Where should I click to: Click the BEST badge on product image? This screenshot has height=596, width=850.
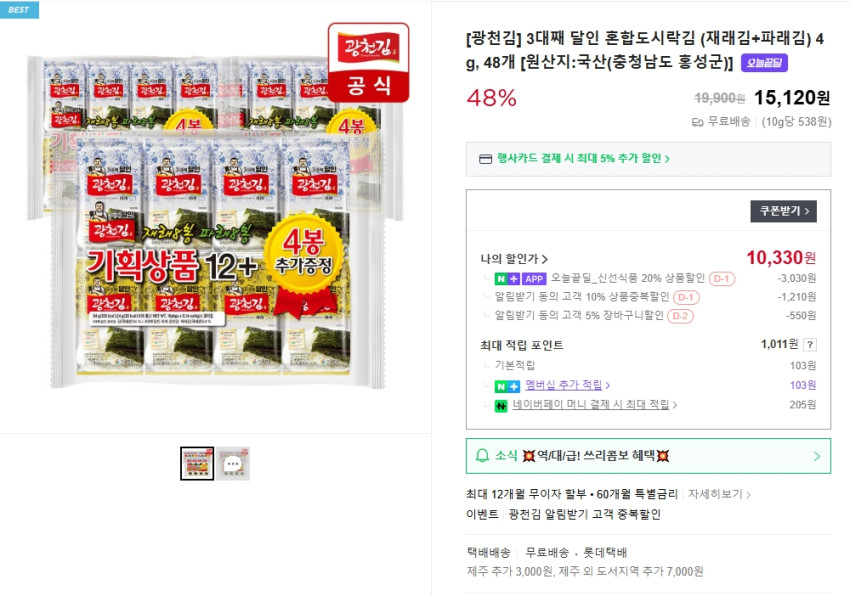19,10
